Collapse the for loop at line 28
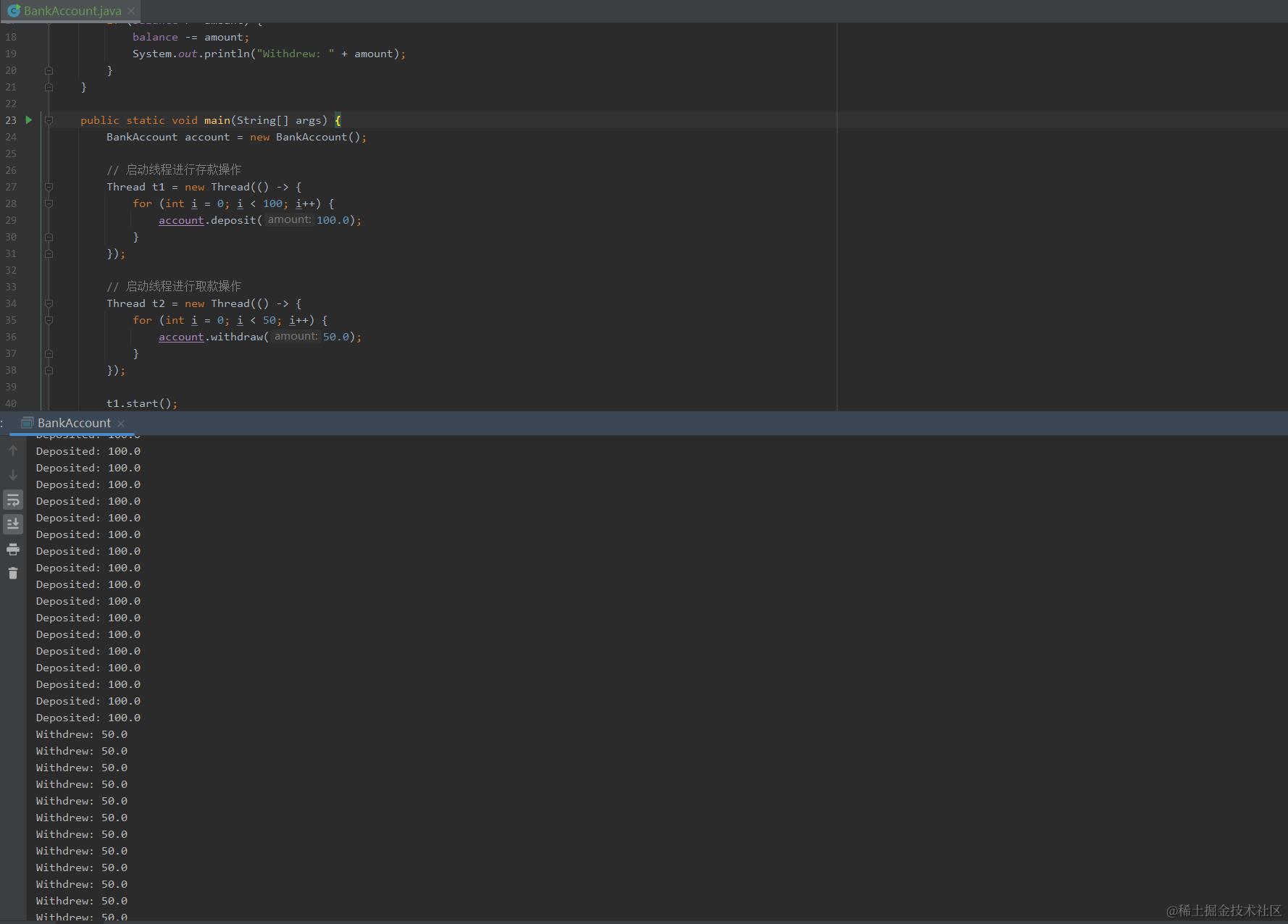Image resolution: width=1288 pixels, height=924 pixels. coord(49,203)
